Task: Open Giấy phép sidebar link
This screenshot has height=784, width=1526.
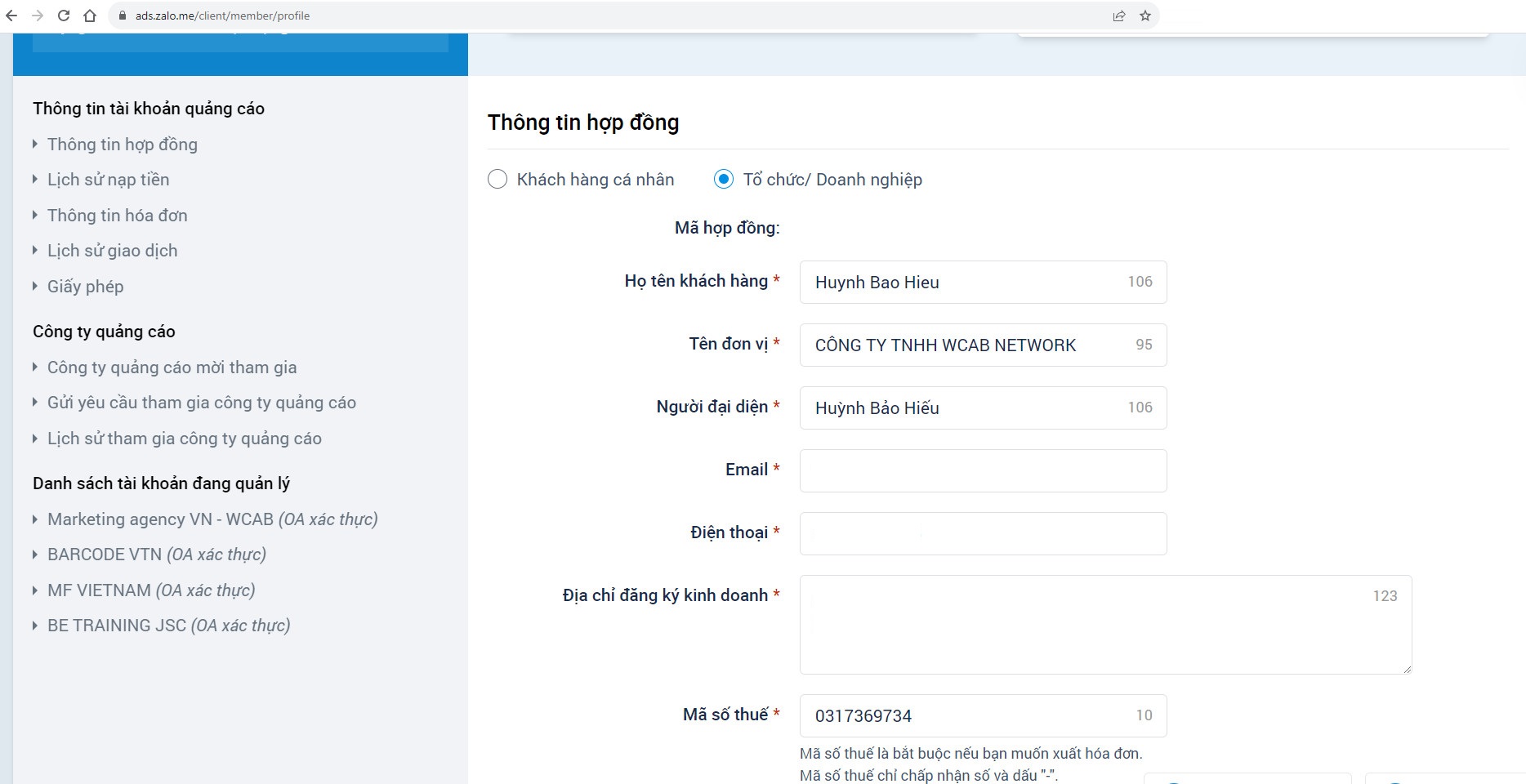Action: [85, 287]
